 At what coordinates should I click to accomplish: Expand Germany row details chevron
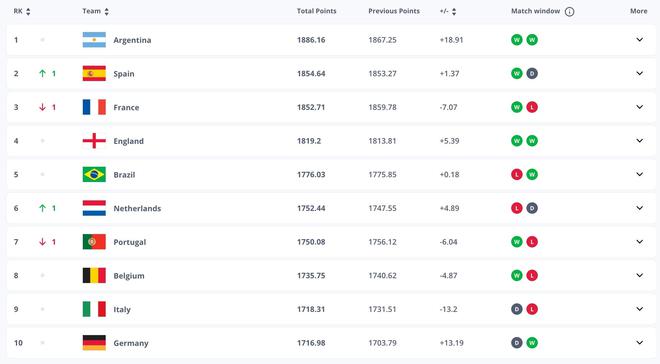[x=639, y=343]
